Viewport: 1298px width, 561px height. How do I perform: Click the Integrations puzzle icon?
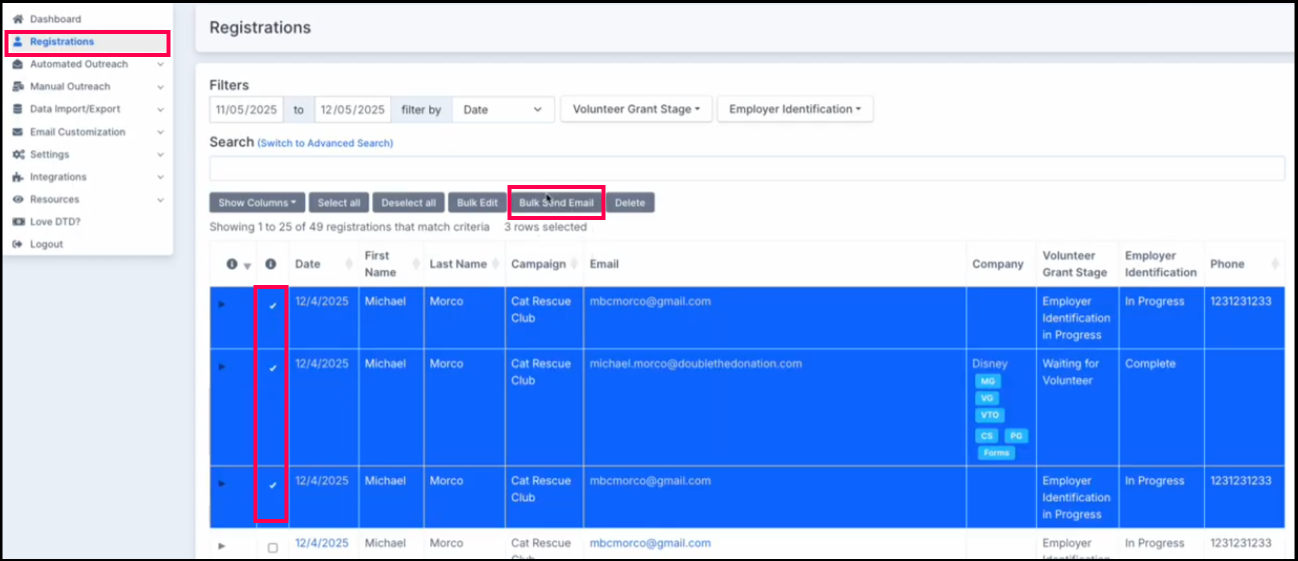point(18,177)
